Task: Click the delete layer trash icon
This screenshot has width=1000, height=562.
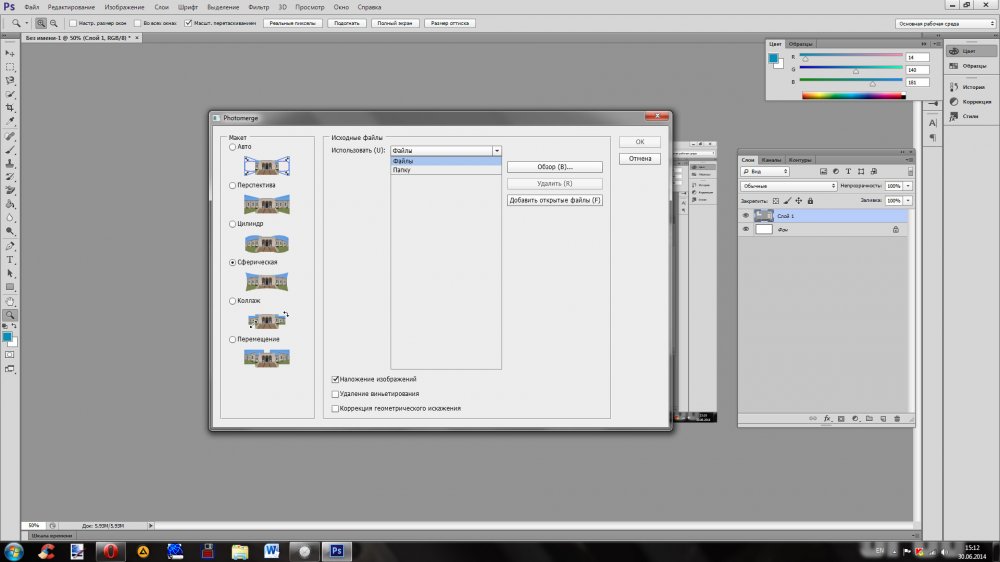Action: pos(897,417)
